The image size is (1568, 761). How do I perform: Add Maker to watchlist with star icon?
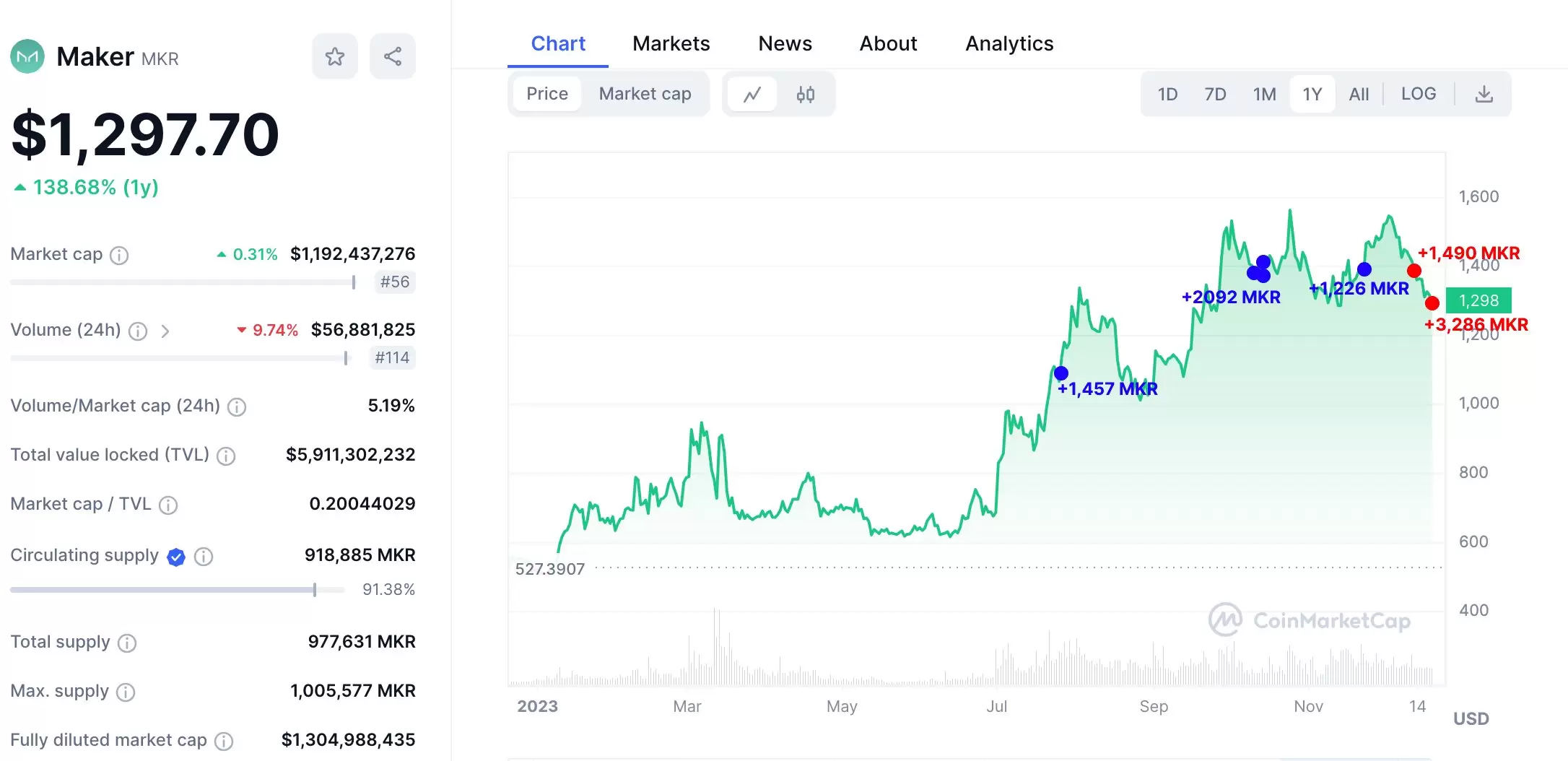click(x=334, y=56)
